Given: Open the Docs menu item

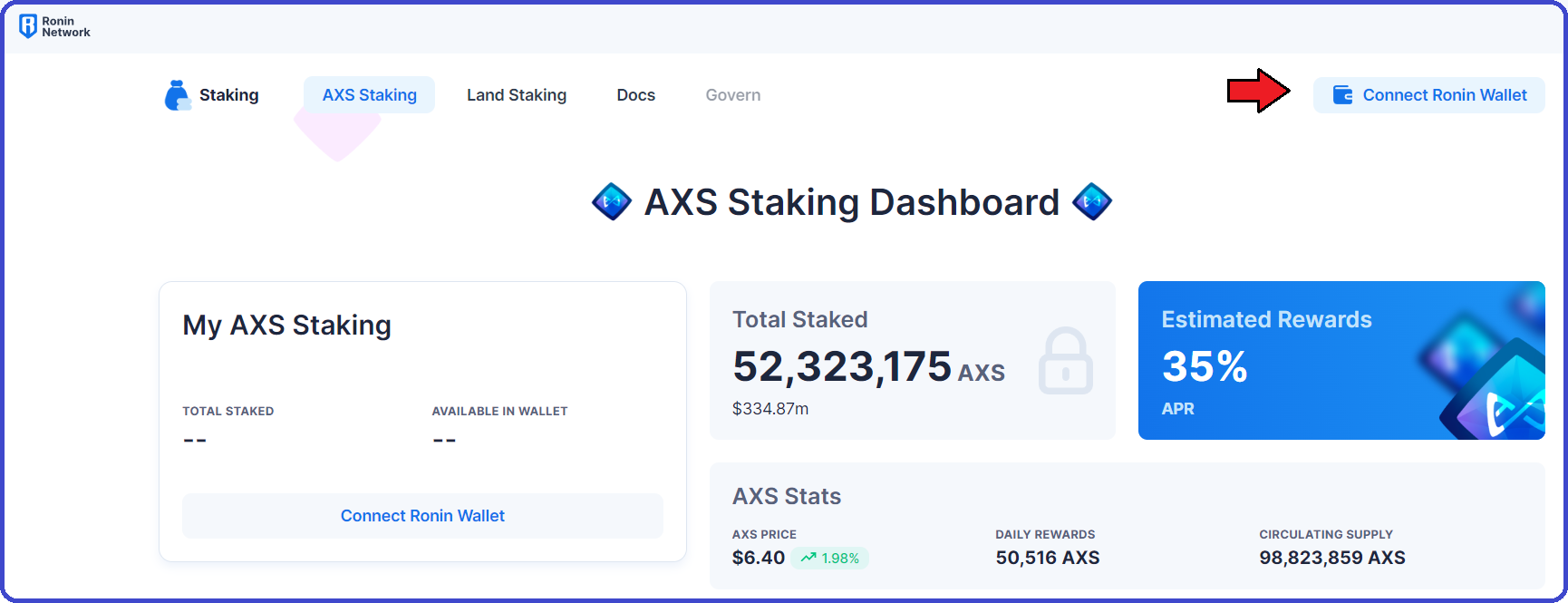Looking at the screenshot, I should [636, 95].
